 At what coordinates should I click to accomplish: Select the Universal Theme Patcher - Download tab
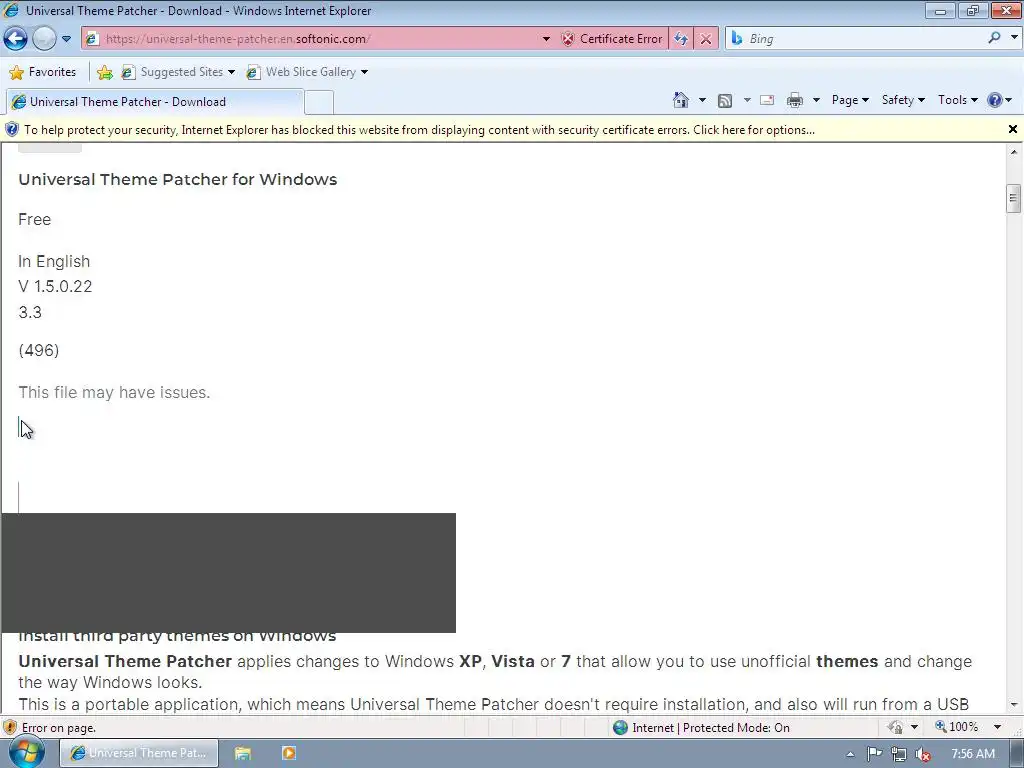[154, 102]
